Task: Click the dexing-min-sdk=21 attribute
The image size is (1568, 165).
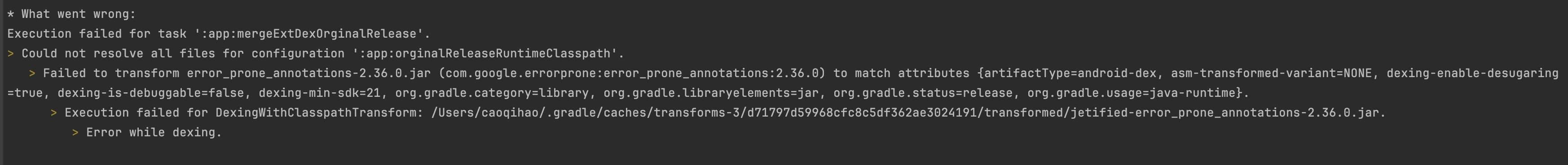Action: [x=320, y=93]
